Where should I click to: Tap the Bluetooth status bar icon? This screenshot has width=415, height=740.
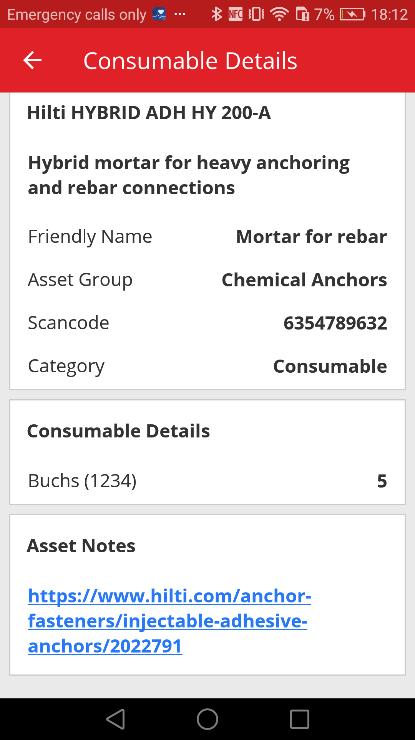pyautogui.click(x=216, y=14)
